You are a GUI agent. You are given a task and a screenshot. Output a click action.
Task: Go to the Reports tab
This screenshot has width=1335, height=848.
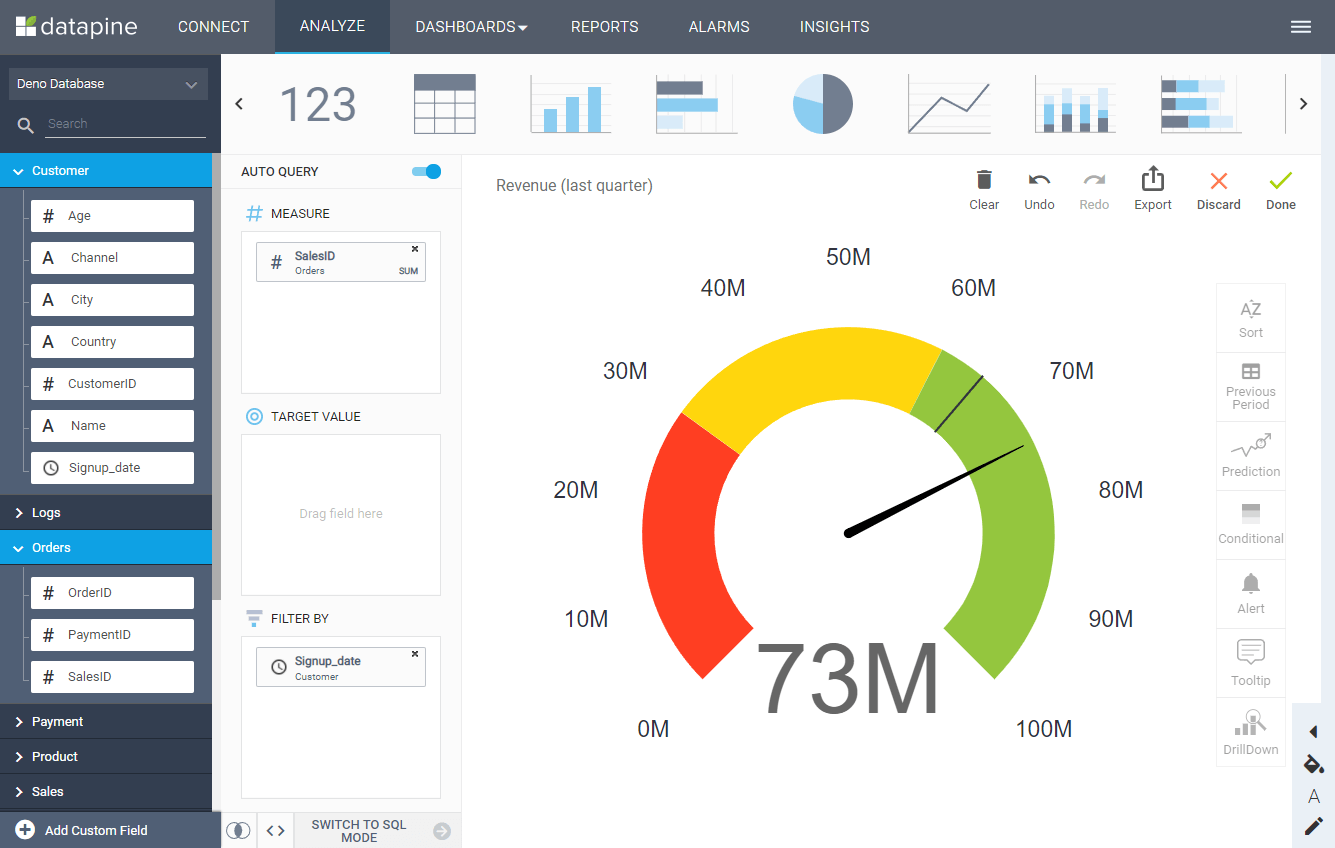[x=604, y=27]
